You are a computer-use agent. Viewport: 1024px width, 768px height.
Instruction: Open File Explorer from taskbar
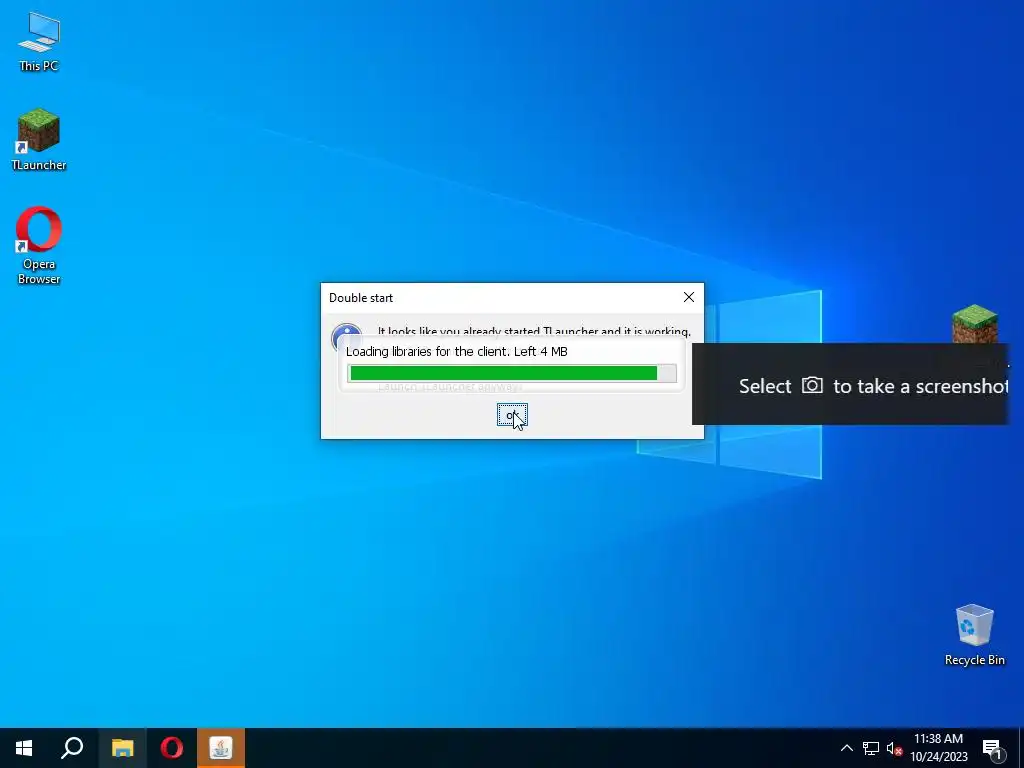pos(122,748)
